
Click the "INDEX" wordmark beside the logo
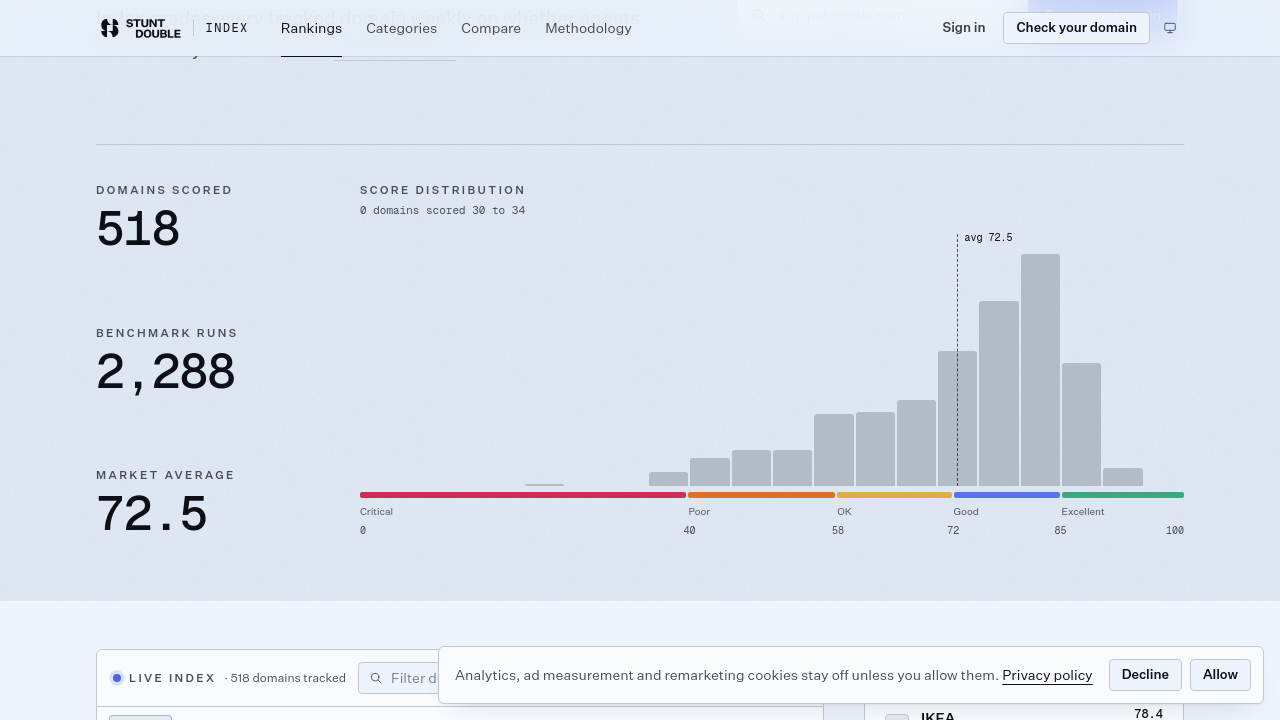point(226,28)
